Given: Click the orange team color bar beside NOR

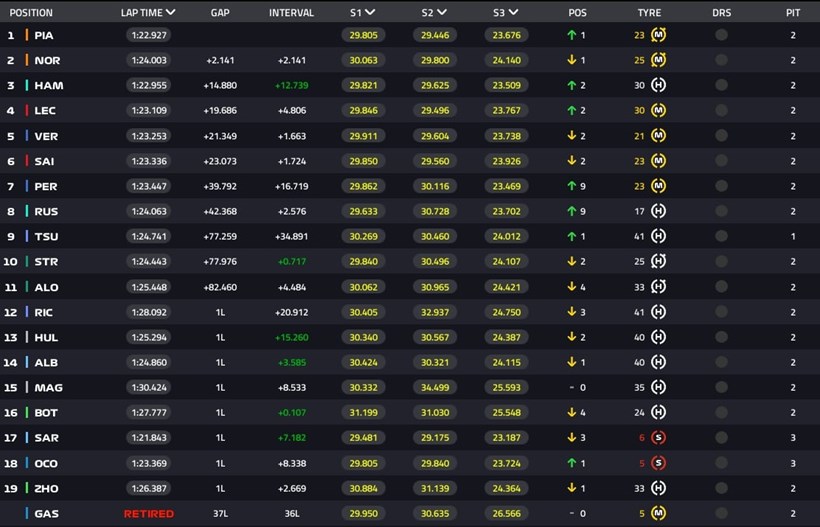Looking at the screenshot, I should [x=27, y=60].
